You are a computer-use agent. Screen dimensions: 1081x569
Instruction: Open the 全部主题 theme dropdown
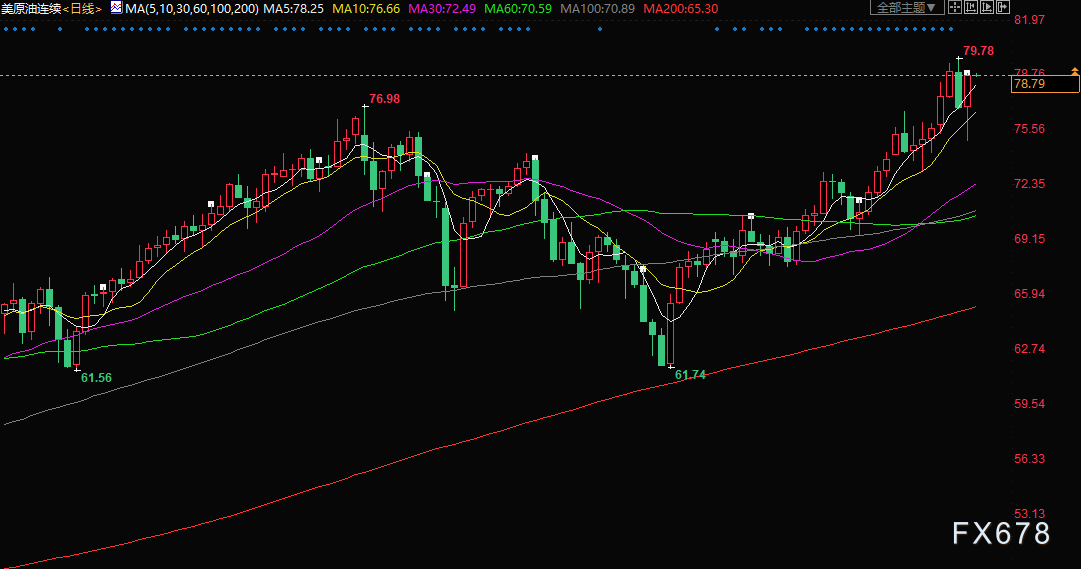click(907, 8)
